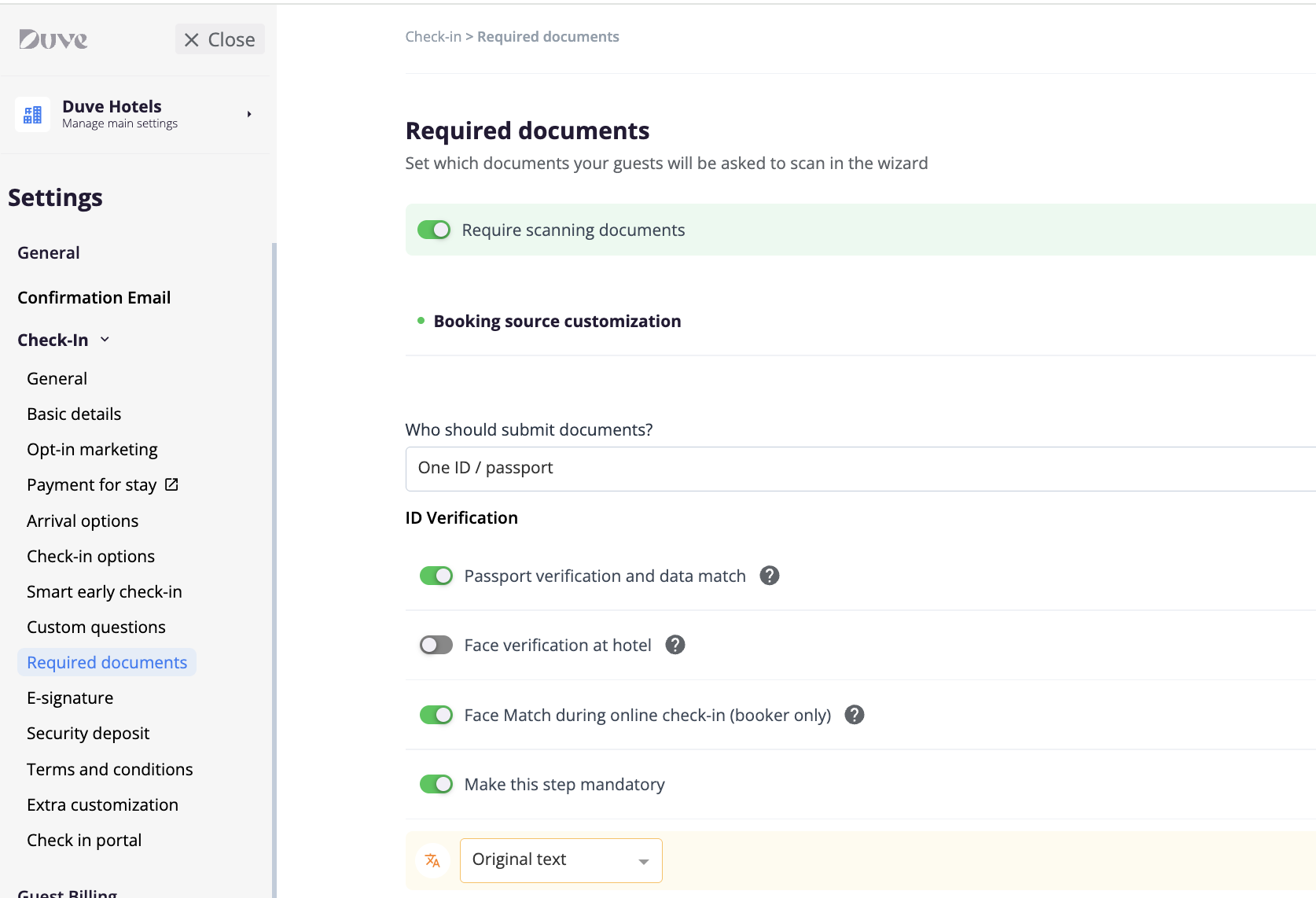Image resolution: width=1316 pixels, height=898 pixels.
Task: Collapse the Check-In sidebar section
Action: tap(105, 340)
